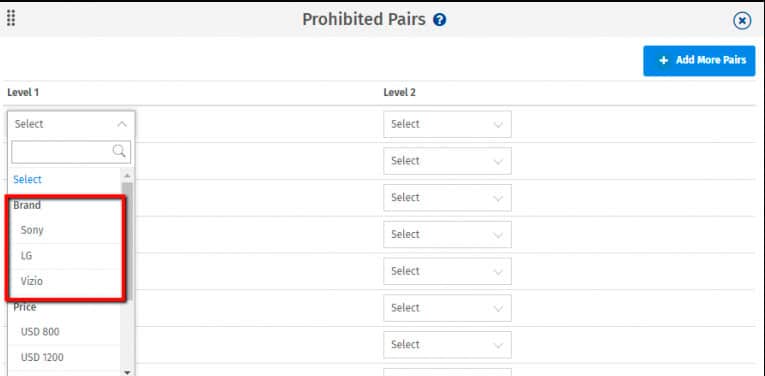Expand the sixth Level 2 Select dropdown
Screen dimensions: 765x376
[447, 308]
